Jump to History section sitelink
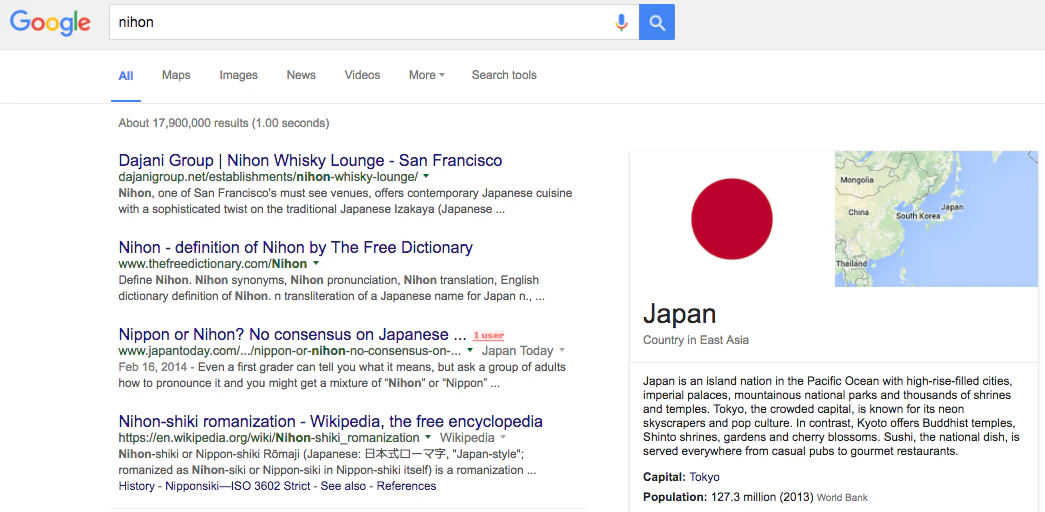1045x512 pixels. tap(137, 486)
